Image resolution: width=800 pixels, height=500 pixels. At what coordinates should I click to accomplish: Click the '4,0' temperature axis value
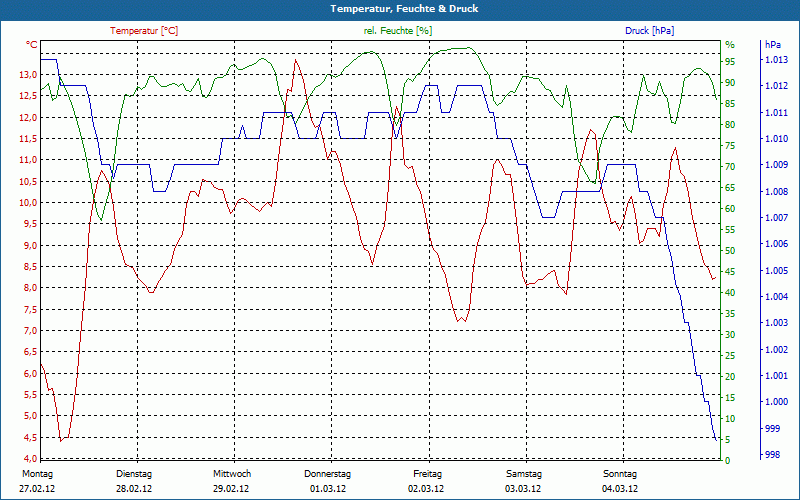pos(31,458)
